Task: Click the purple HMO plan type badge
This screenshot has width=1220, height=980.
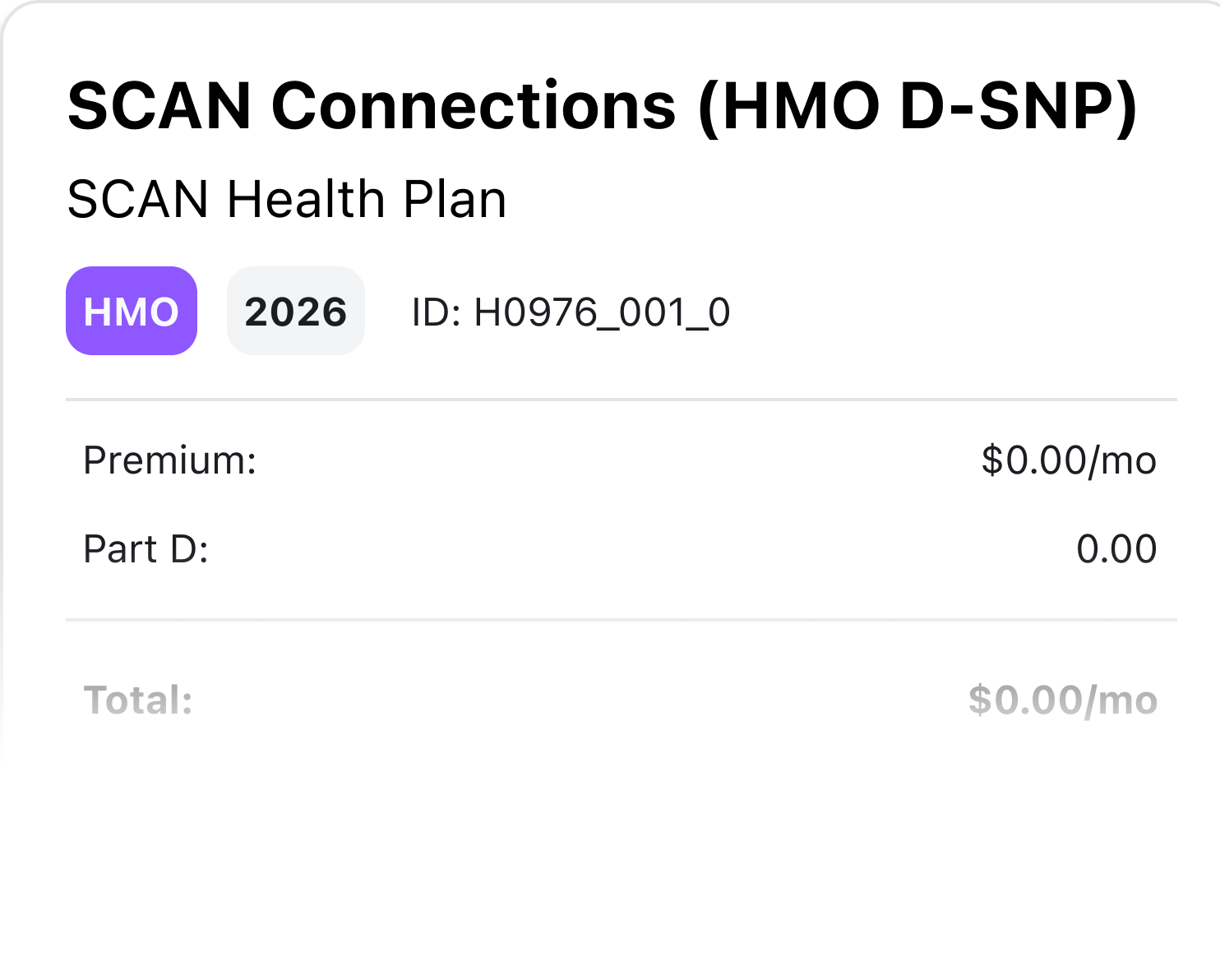Action: tap(131, 311)
